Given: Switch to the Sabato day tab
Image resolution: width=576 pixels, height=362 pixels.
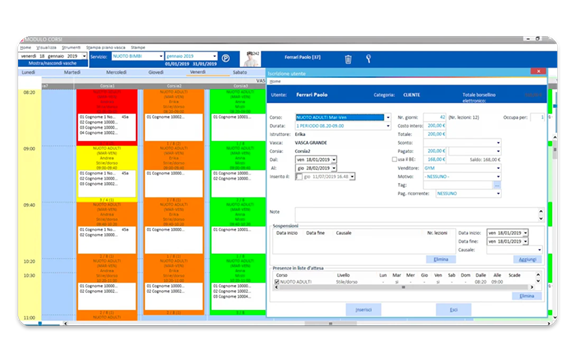Looking at the screenshot, I should 240,72.
